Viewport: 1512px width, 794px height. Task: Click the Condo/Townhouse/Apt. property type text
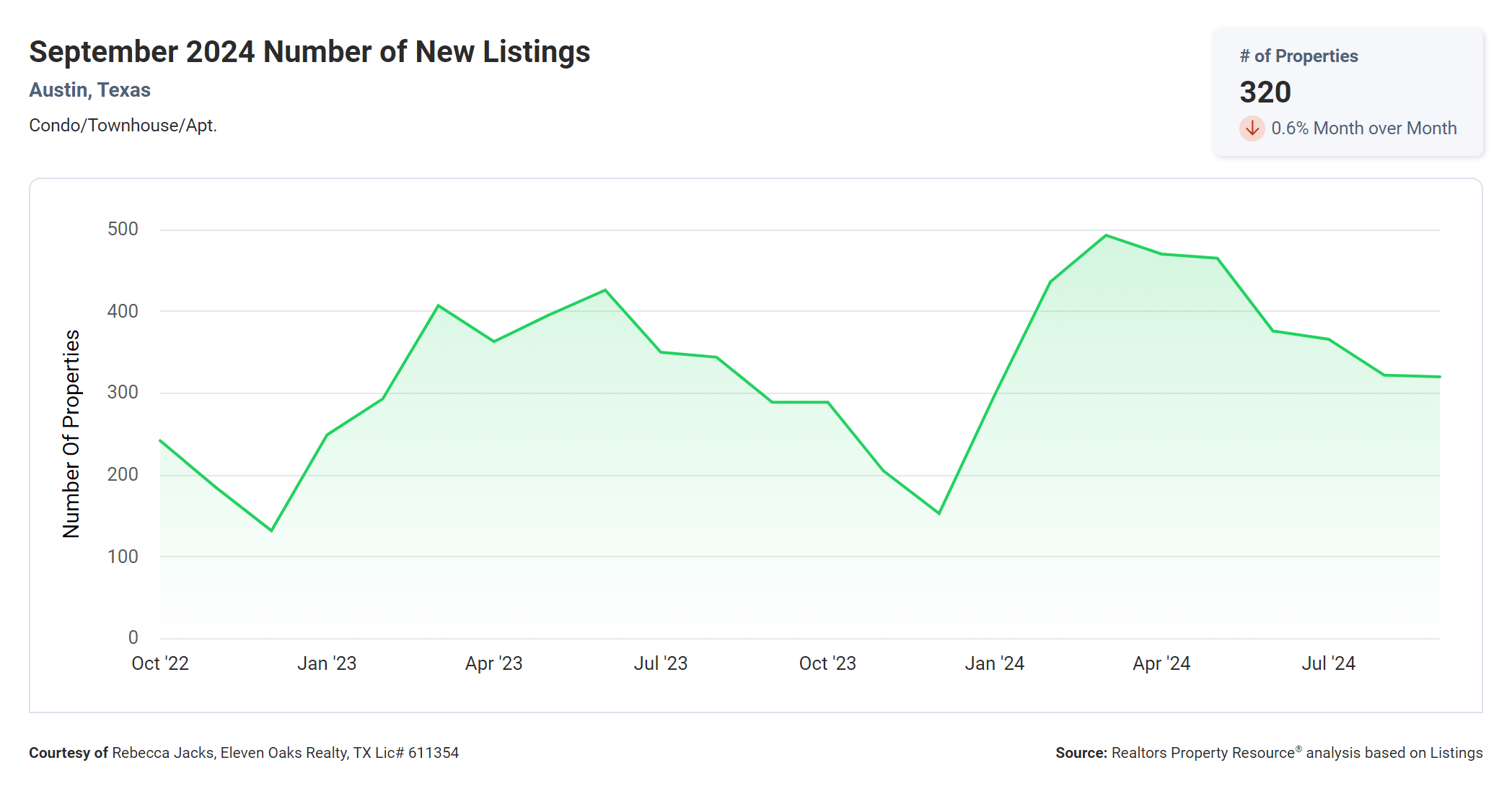123,126
